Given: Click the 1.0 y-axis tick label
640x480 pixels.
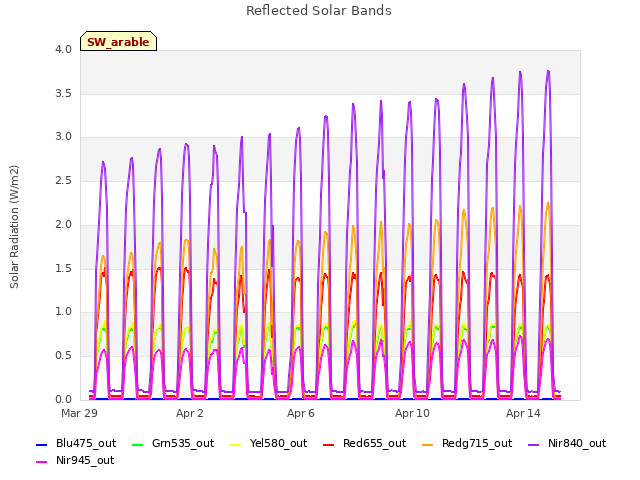Looking at the screenshot, I should click(x=63, y=312).
